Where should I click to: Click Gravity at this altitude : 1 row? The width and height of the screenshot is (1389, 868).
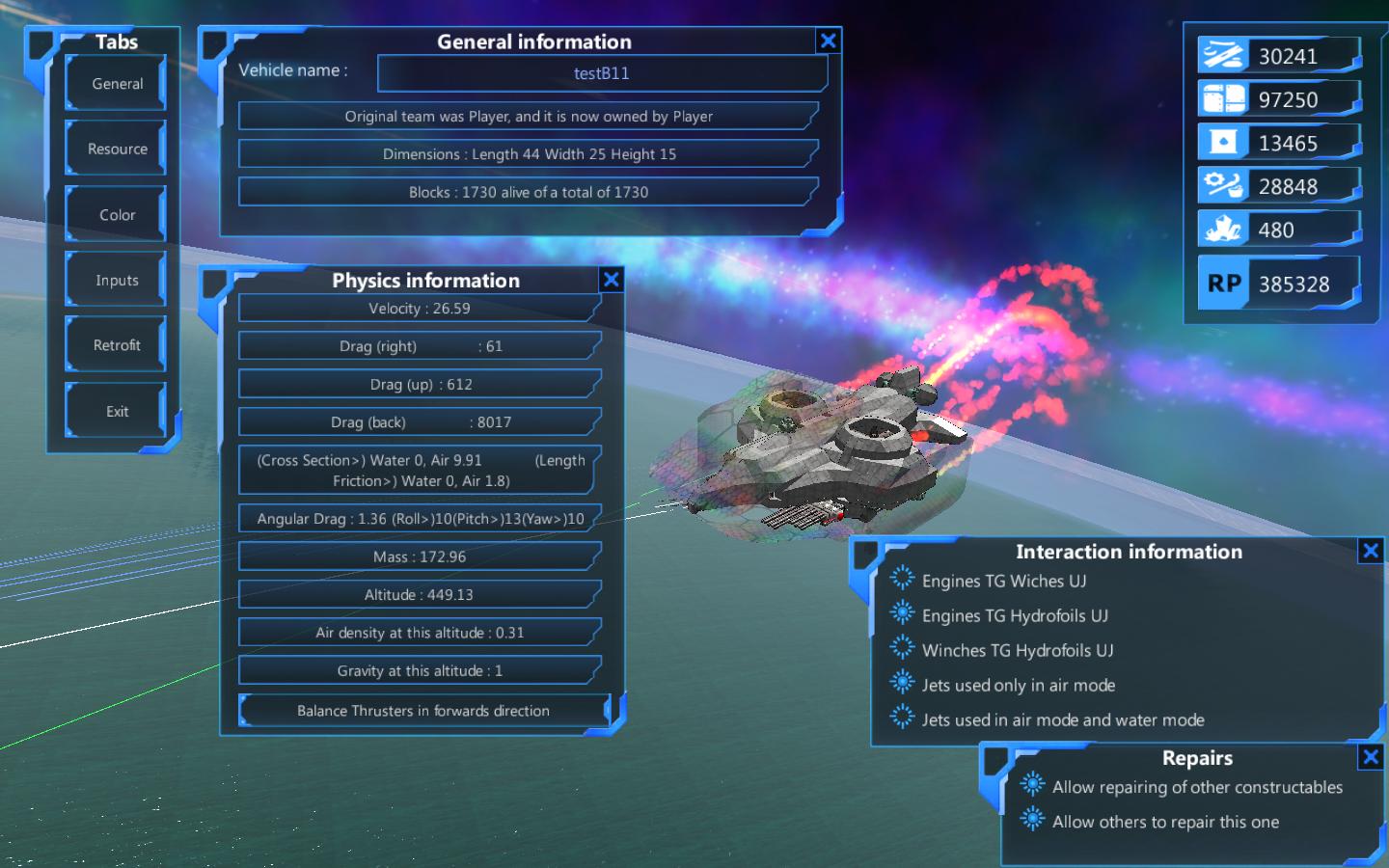pyautogui.click(x=420, y=671)
